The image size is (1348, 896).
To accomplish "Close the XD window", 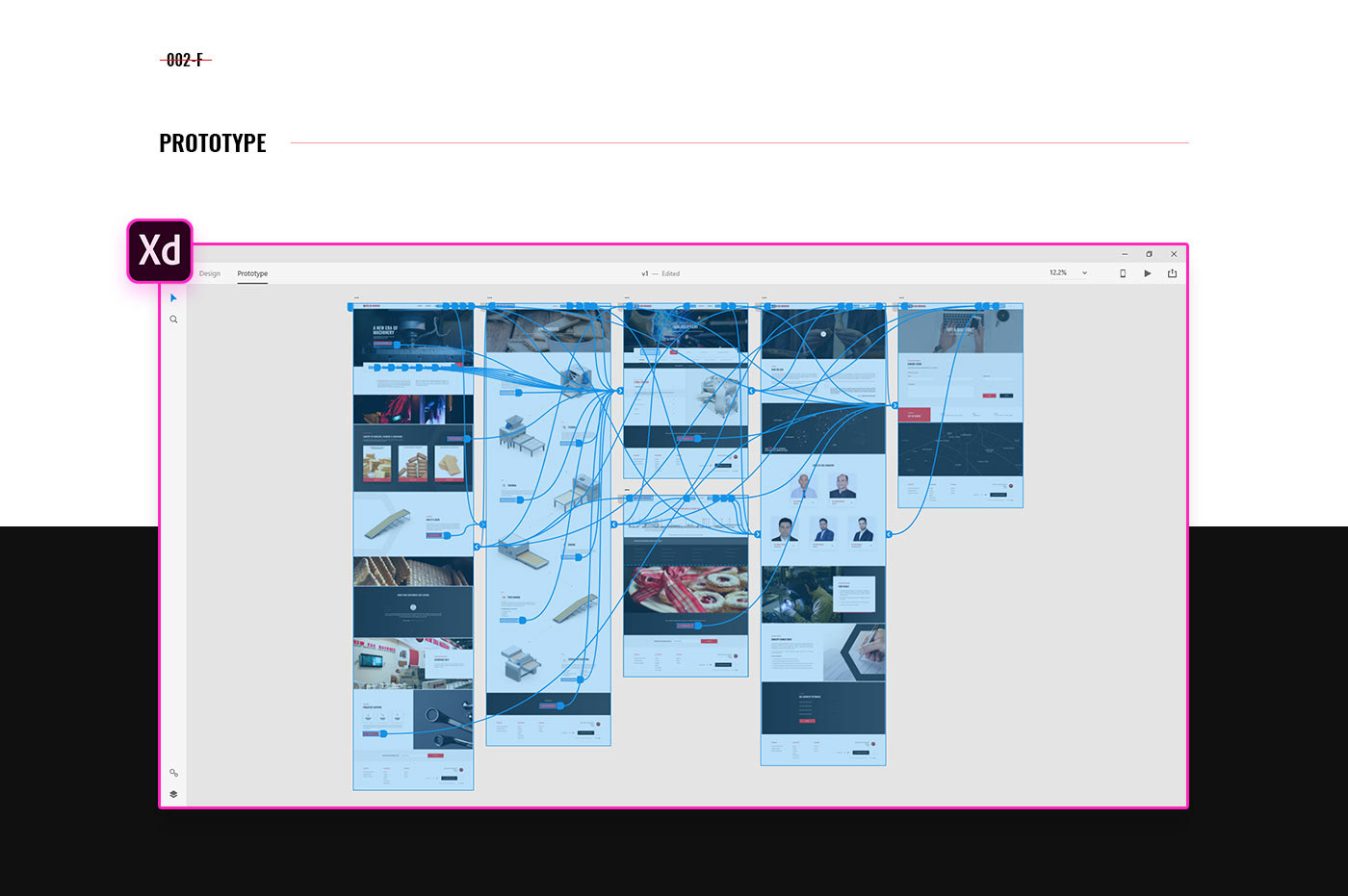I will pos(1174,254).
